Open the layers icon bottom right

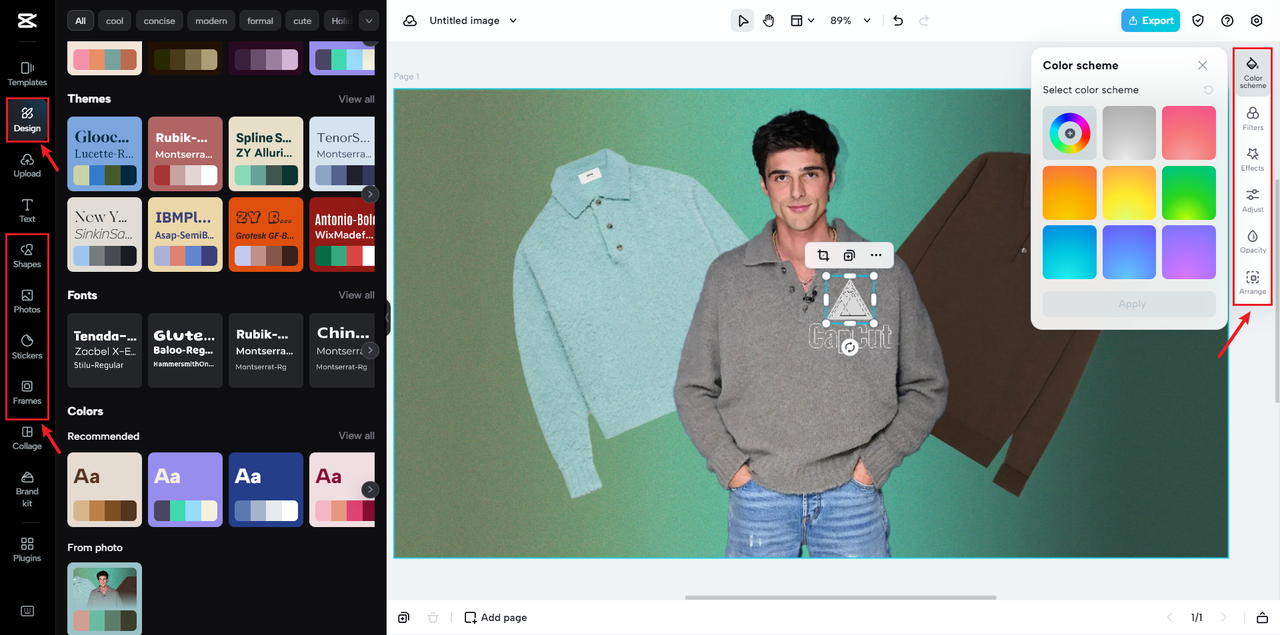tap(1262, 618)
